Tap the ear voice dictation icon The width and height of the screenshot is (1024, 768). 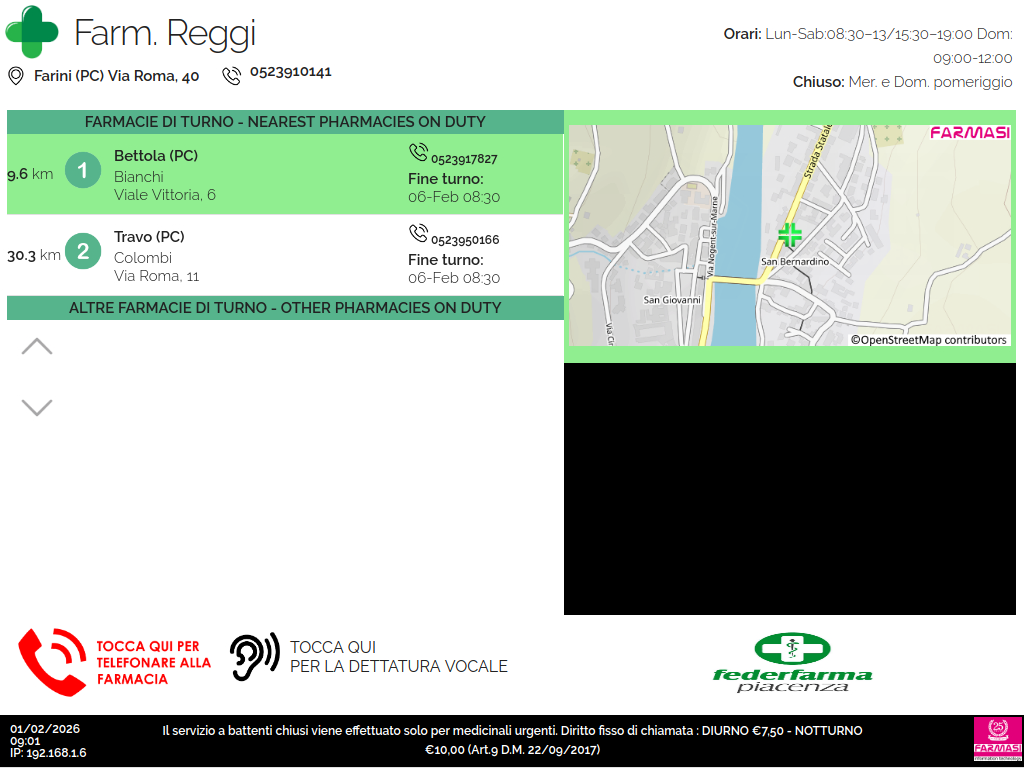pos(254,657)
